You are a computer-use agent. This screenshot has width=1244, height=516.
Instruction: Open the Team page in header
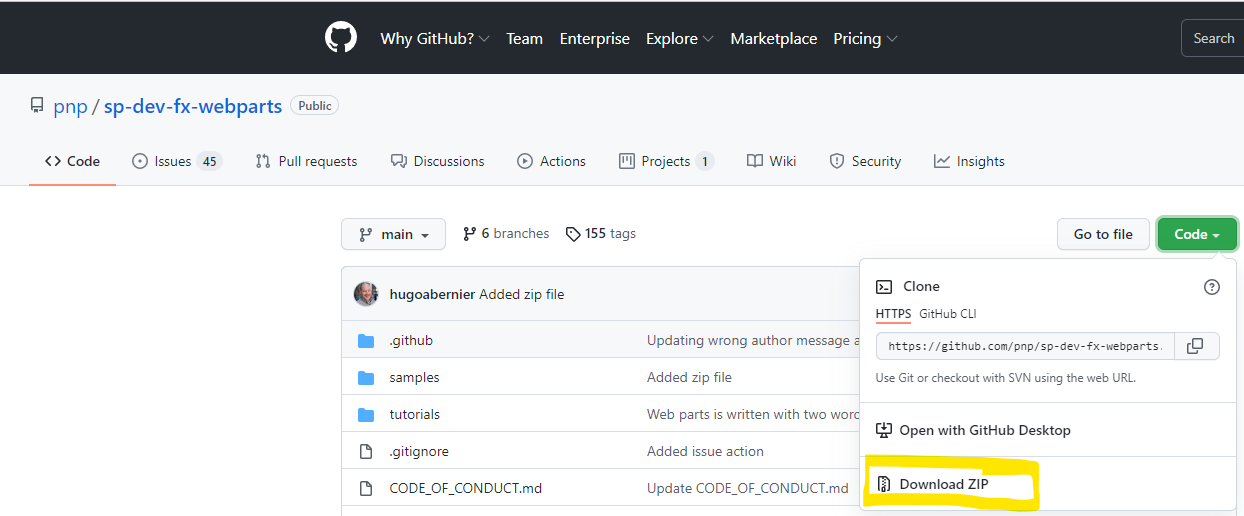(524, 39)
